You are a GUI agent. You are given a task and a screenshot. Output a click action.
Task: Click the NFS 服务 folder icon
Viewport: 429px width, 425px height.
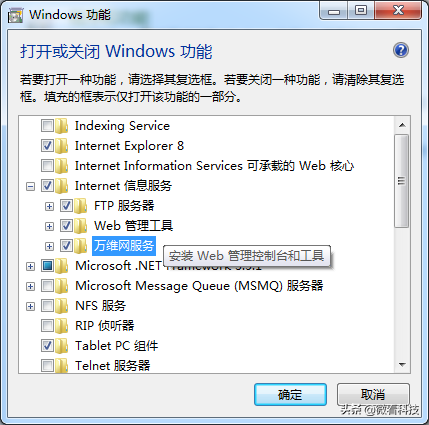62,306
